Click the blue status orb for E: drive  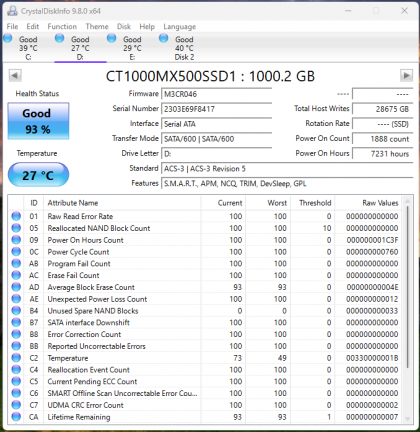[x=112, y=38]
